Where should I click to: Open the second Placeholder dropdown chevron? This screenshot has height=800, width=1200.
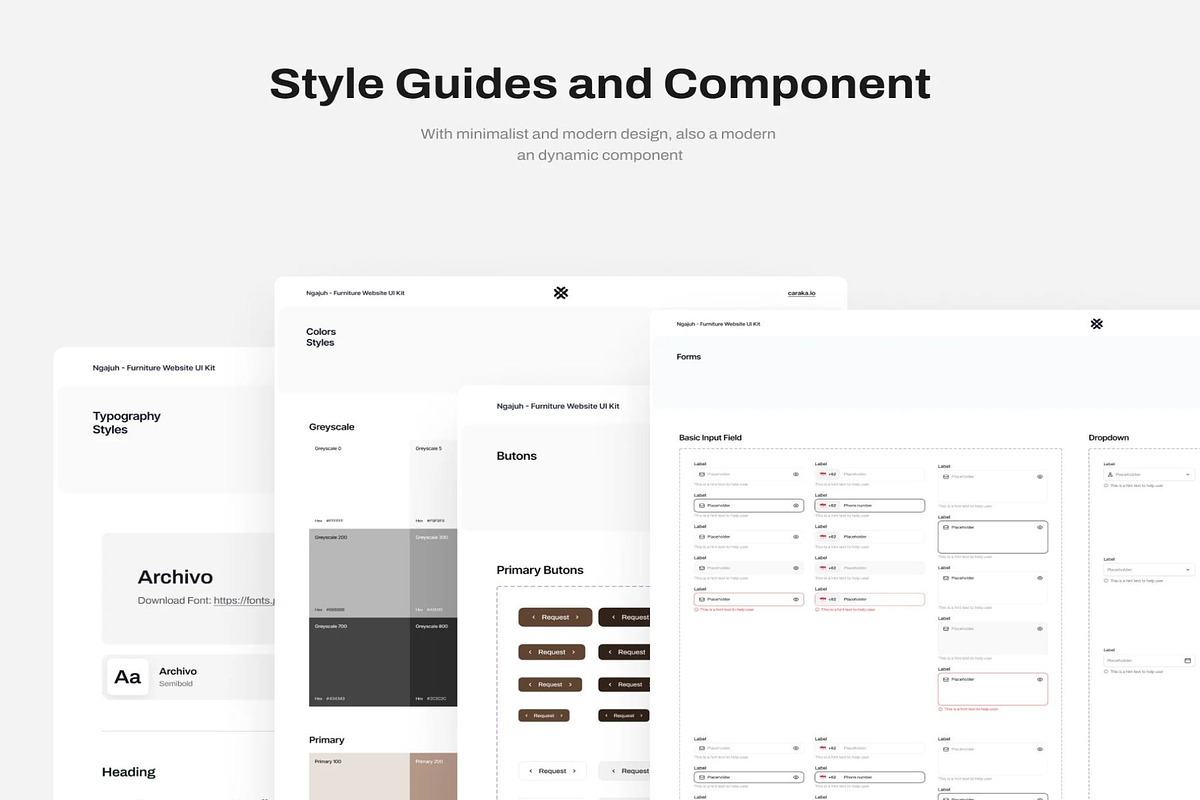1188,570
